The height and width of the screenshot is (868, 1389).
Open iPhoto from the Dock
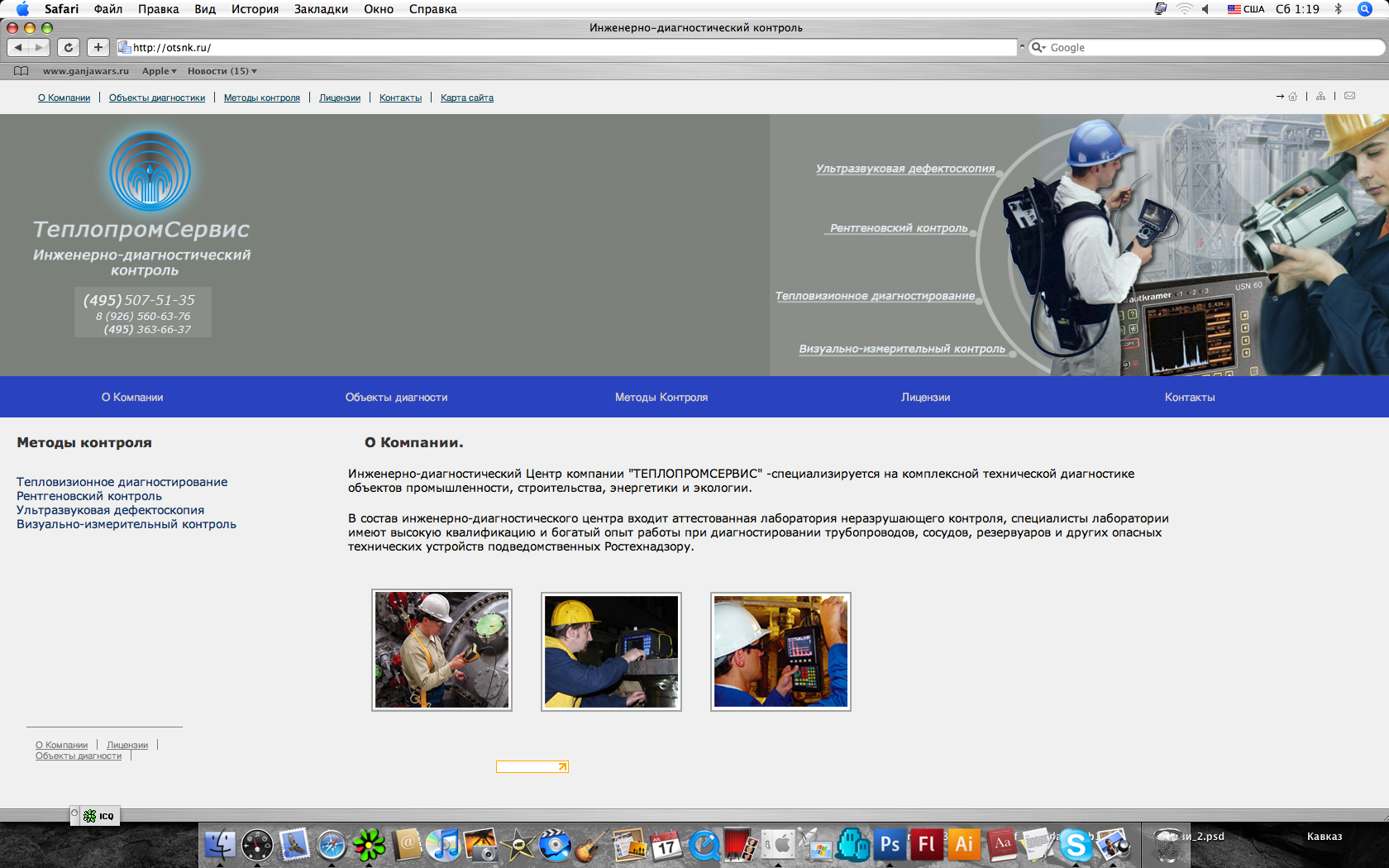(x=481, y=845)
